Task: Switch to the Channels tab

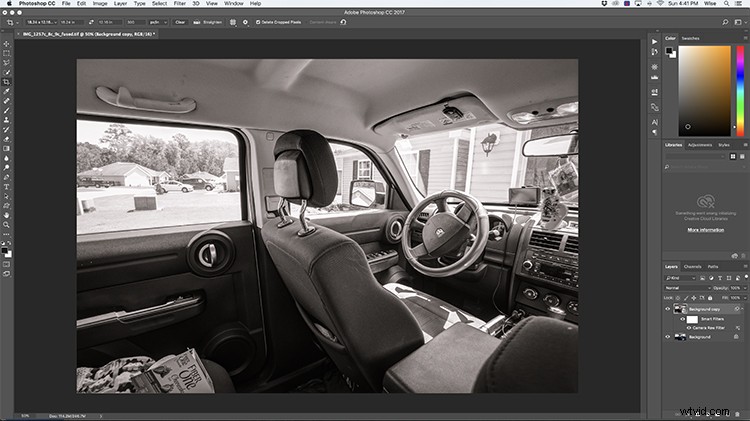Action: [692, 267]
